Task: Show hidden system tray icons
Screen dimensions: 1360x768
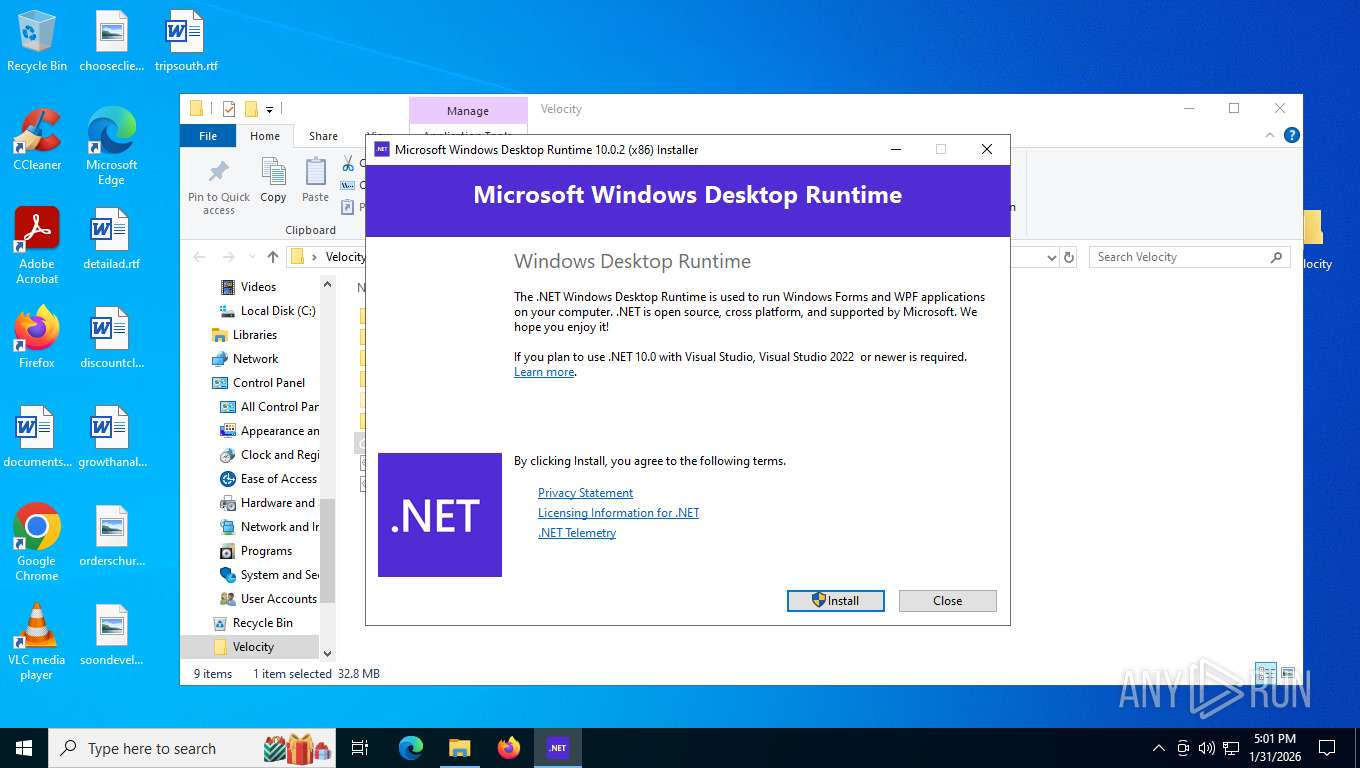Action: 1159,748
